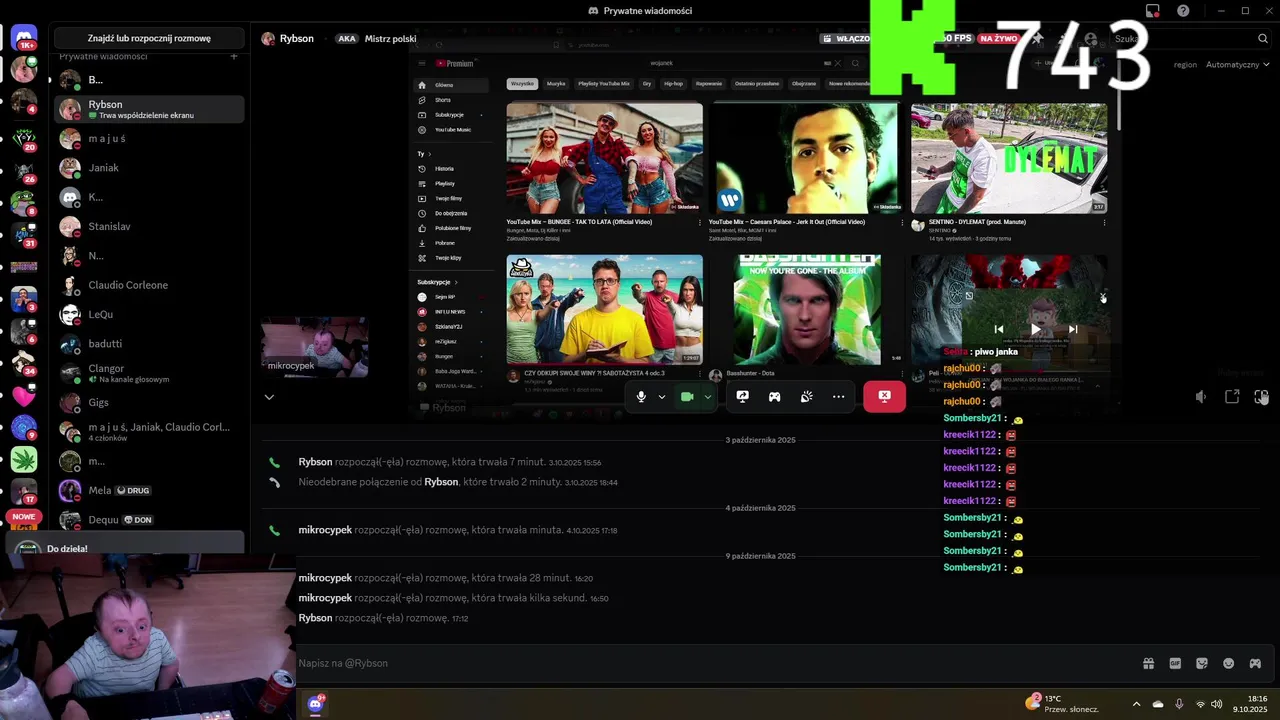
Task: Open pink heart server icon
Action: point(24,395)
